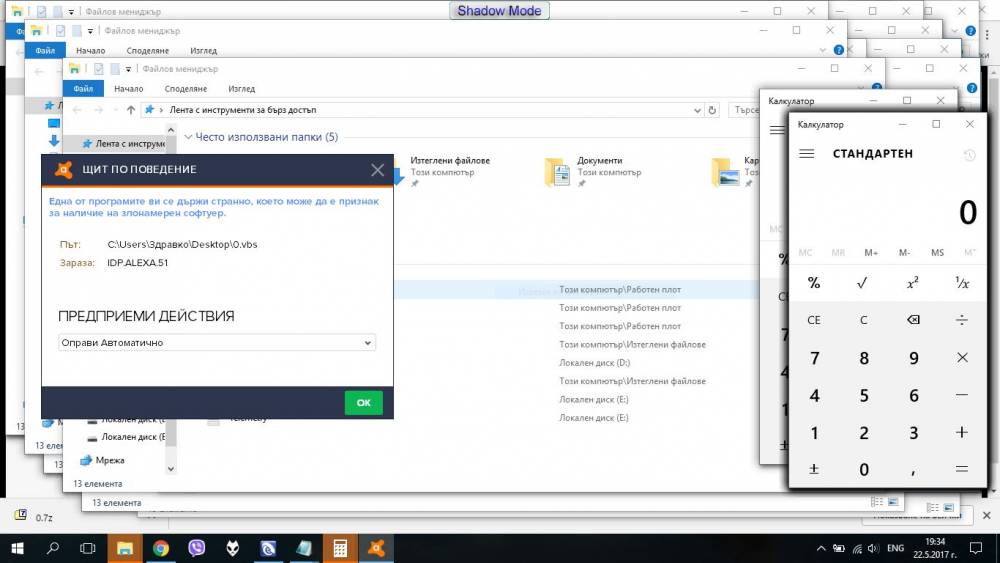Click M- memory subtract key
Viewport: 1000px width, 563px height.
904,252
